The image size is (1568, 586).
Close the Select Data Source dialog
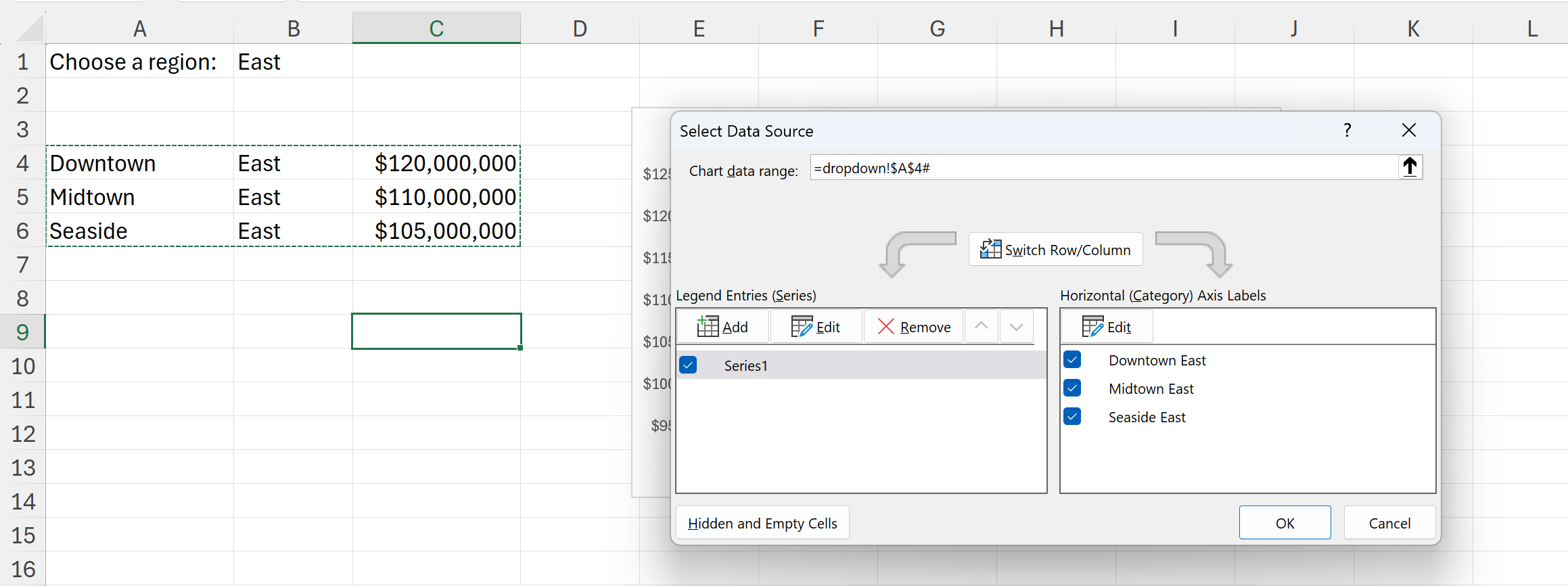click(1408, 130)
